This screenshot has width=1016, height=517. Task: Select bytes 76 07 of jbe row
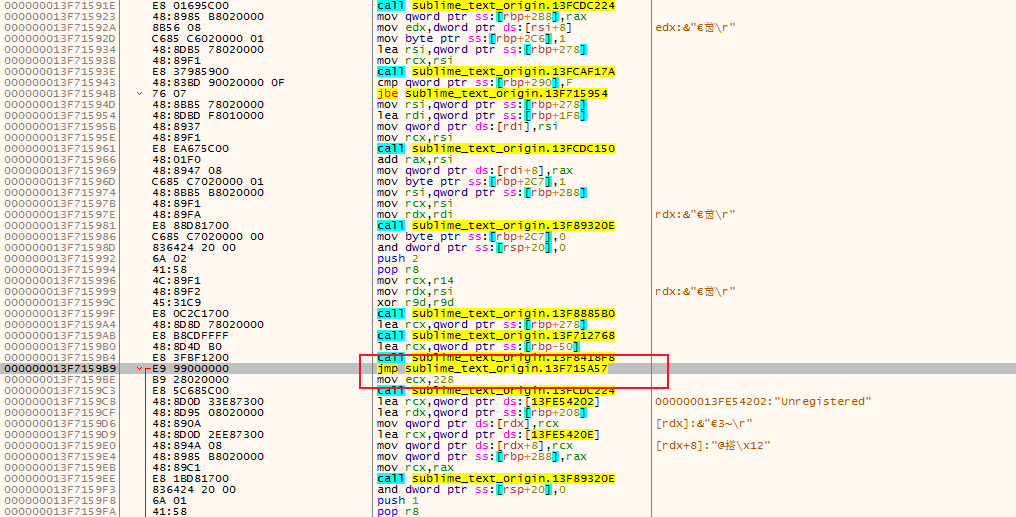point(168,94)
